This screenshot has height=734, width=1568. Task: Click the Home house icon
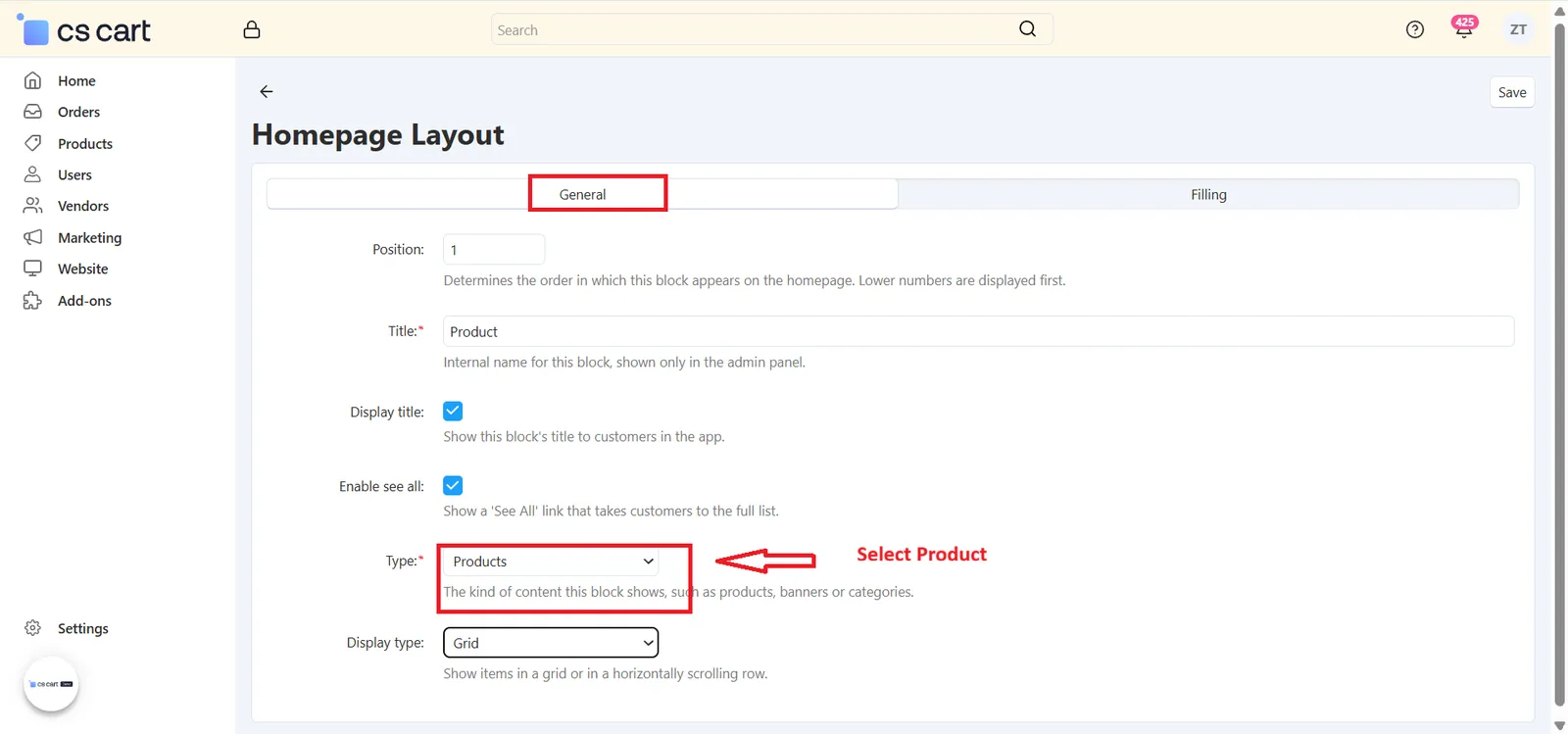click(32, 80)
